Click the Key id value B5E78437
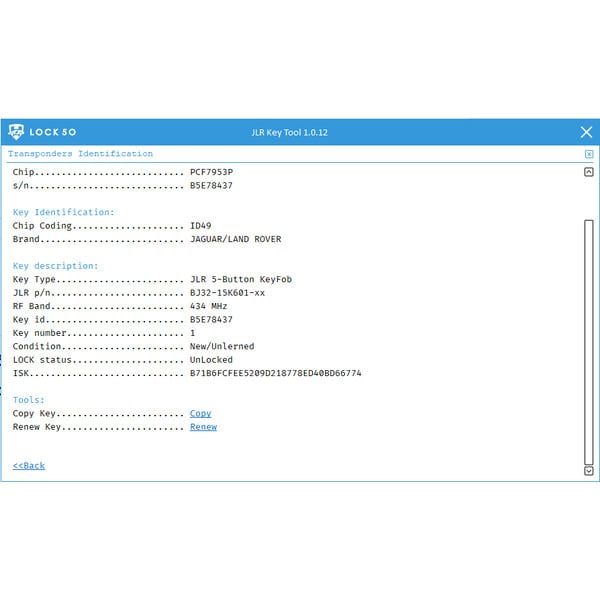Screen dimensions: 600x600 point(211,319)
